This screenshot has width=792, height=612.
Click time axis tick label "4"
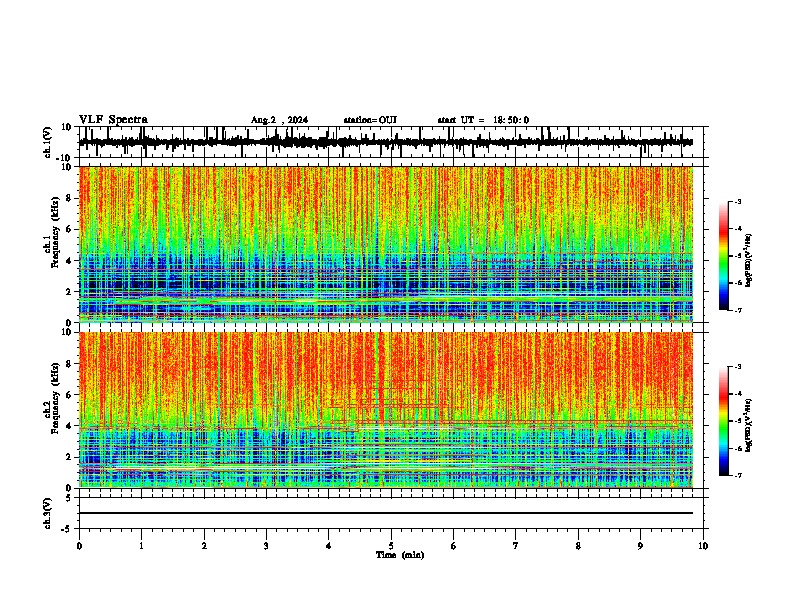click(329, 546)
